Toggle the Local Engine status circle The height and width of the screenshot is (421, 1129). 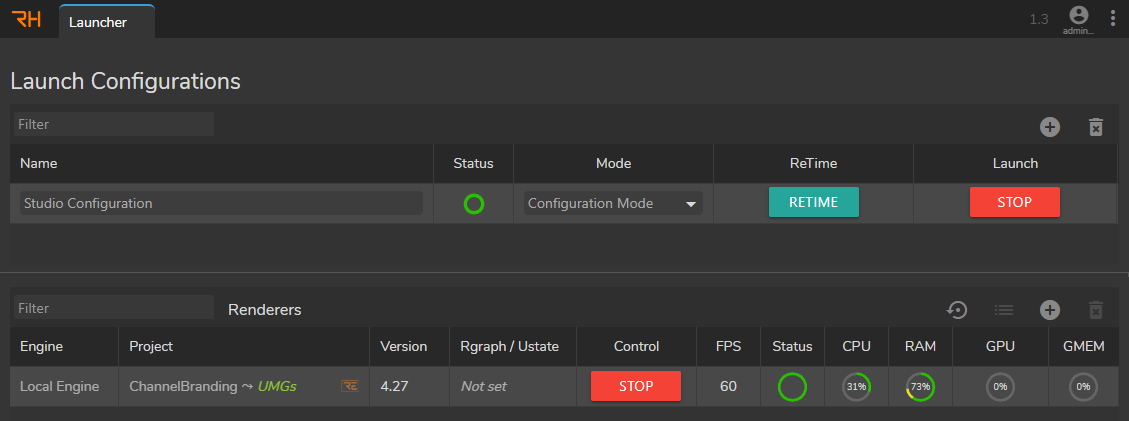point(792,386)
